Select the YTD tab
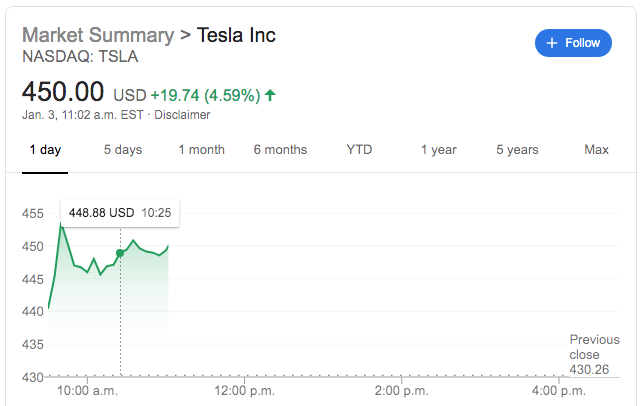The height and width of the screenshot is (406, 642). click(359, 150)
